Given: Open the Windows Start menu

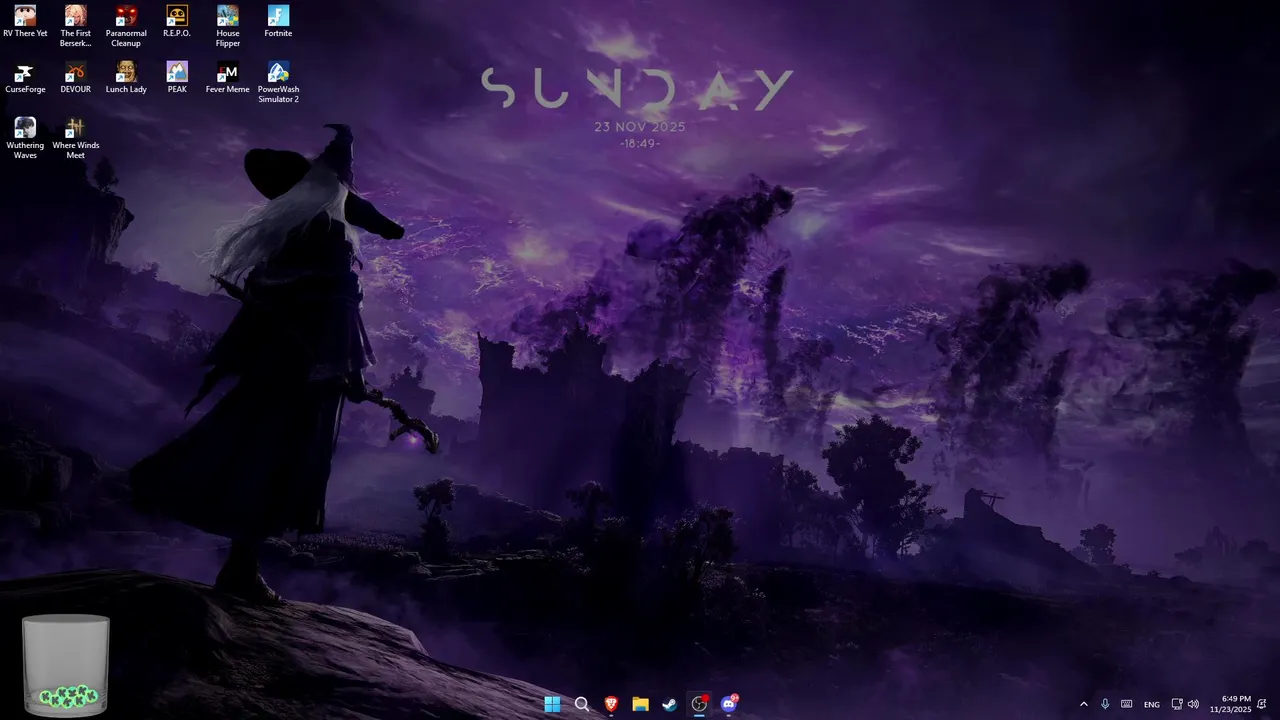Looking at the screenshot, I should point(552,704).
